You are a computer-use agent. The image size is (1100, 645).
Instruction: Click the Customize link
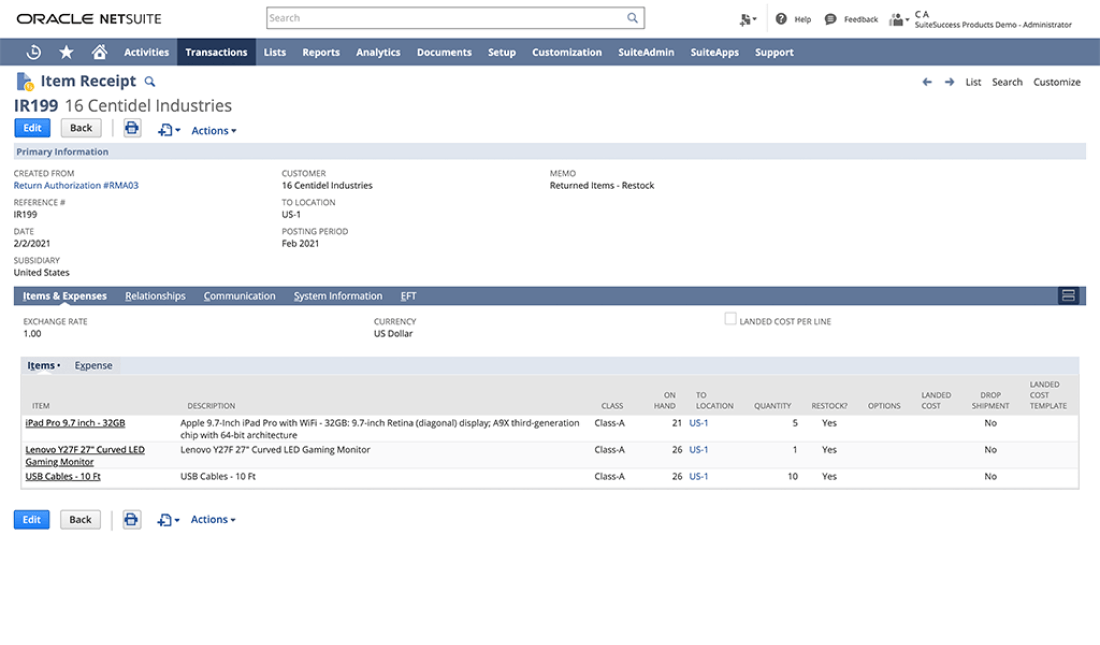pyautogui.click(x=1057, y=82)
